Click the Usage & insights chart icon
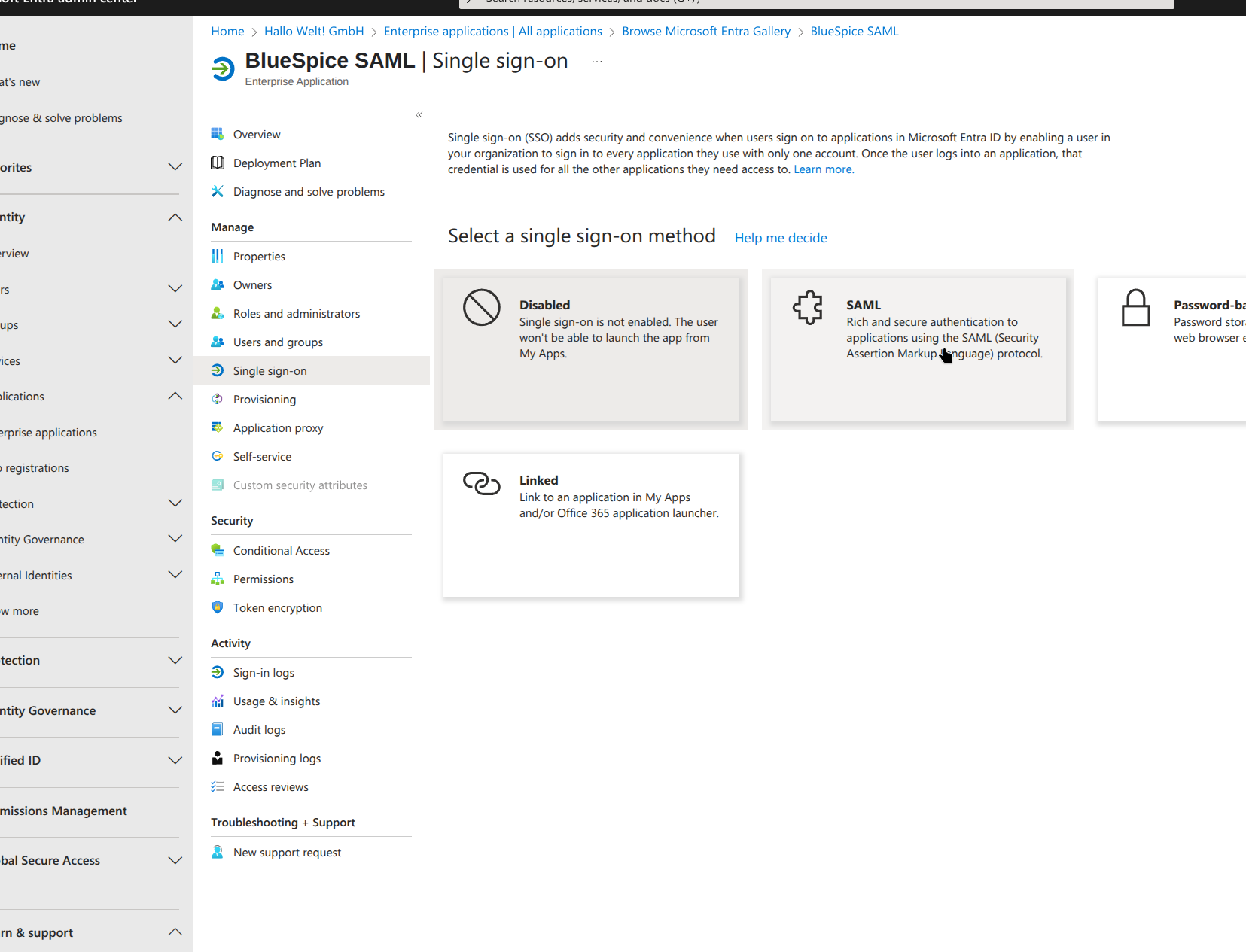The height and width of the screenshot is (952, 1246). coord(218,701)
